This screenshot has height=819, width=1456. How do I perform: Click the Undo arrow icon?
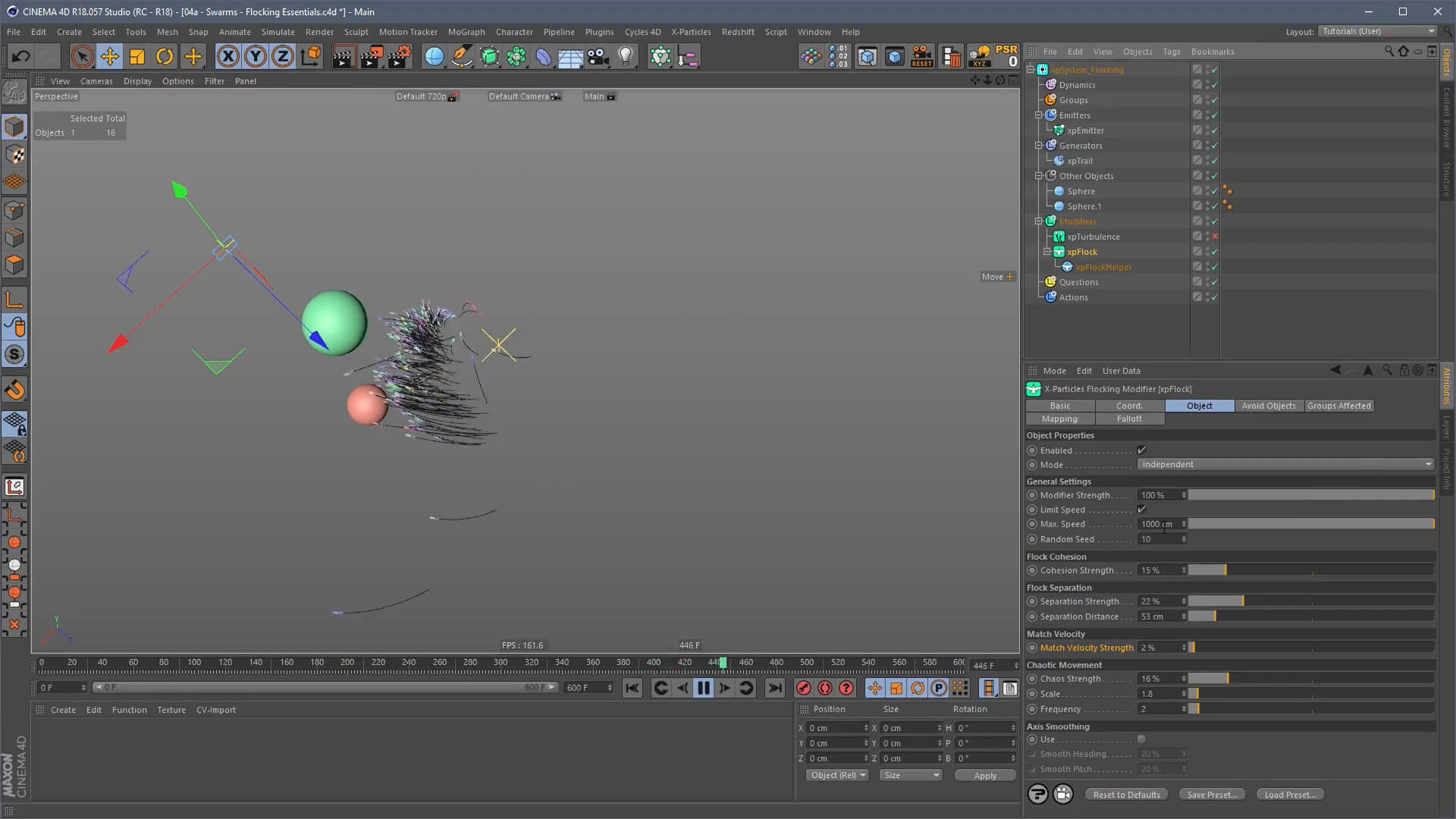[x=21, y=56]
